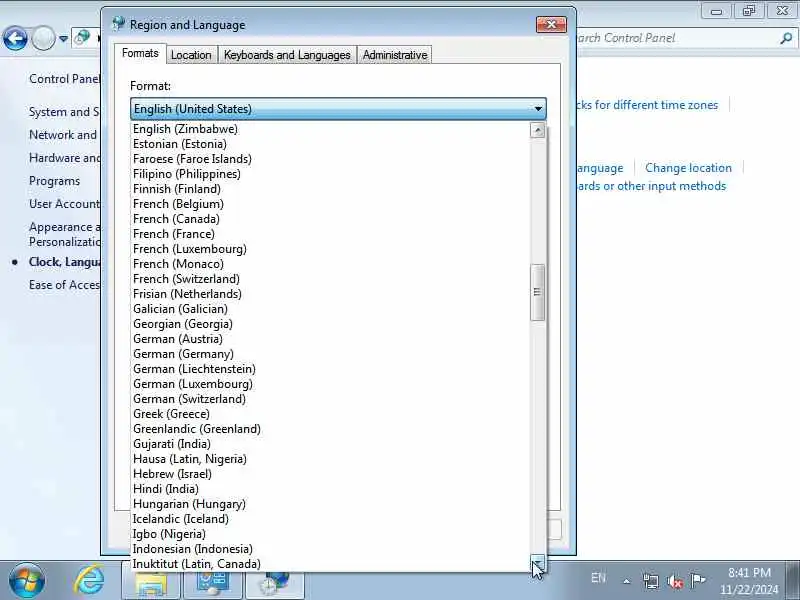Select French (Belgium) format
The width and height of the screenshot is (800, 600).
click(331, 204)
